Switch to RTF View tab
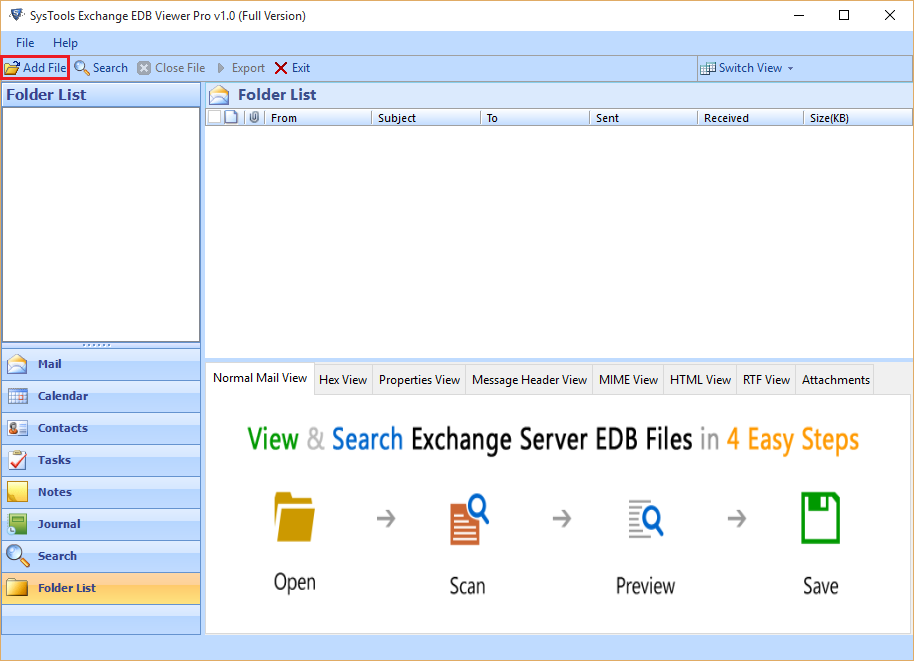This screenshot has height=661, width=914. (x=766, y=380)
